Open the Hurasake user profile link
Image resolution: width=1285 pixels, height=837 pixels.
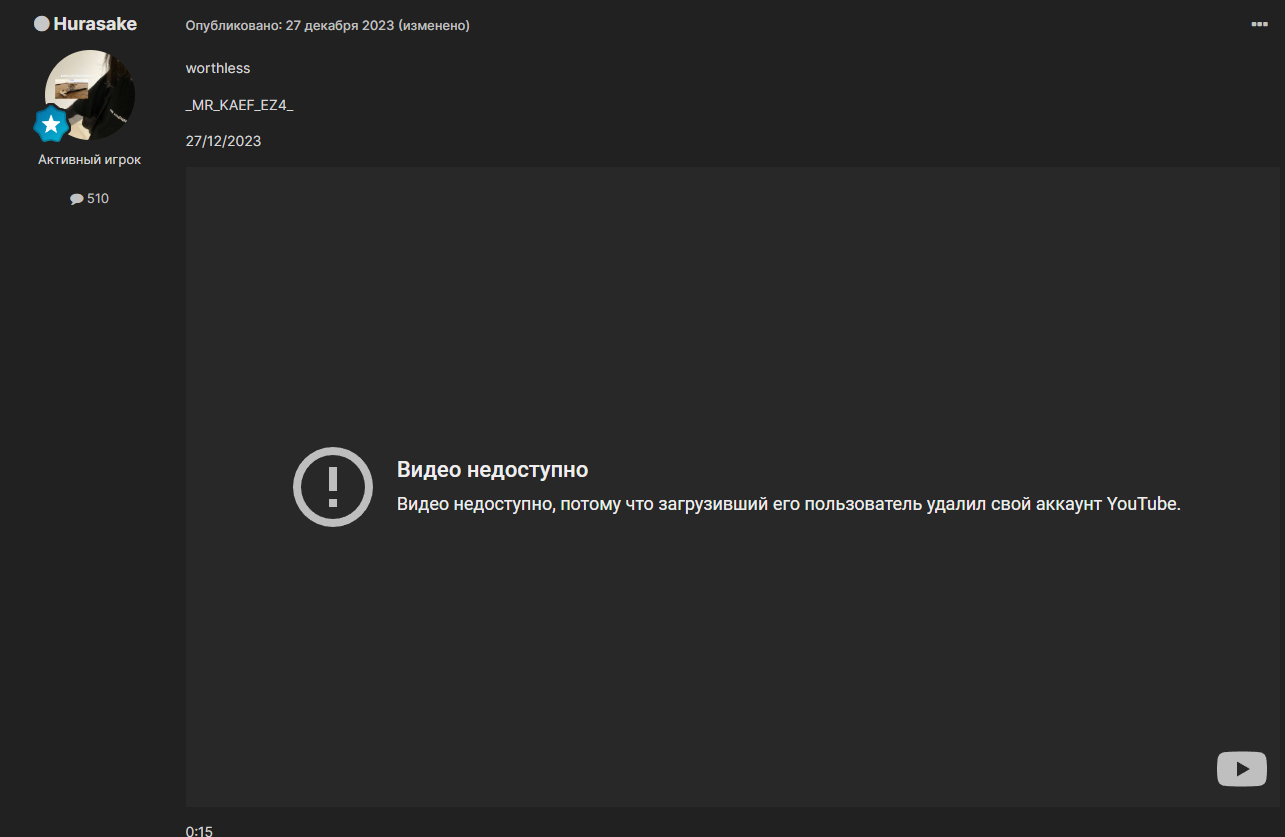(95, 23)
